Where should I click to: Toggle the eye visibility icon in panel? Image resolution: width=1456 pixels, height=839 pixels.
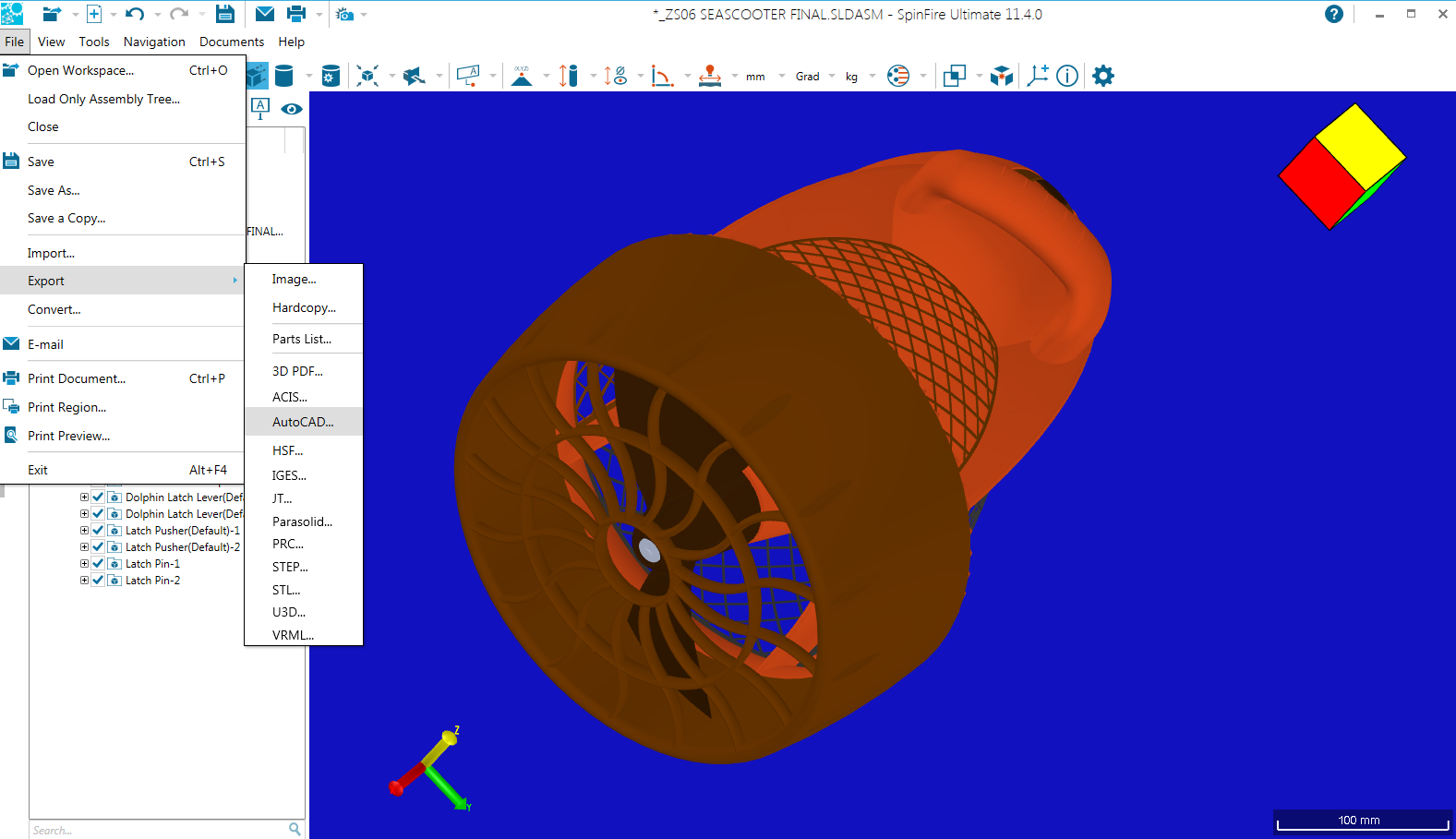click(x=292, y=109)
